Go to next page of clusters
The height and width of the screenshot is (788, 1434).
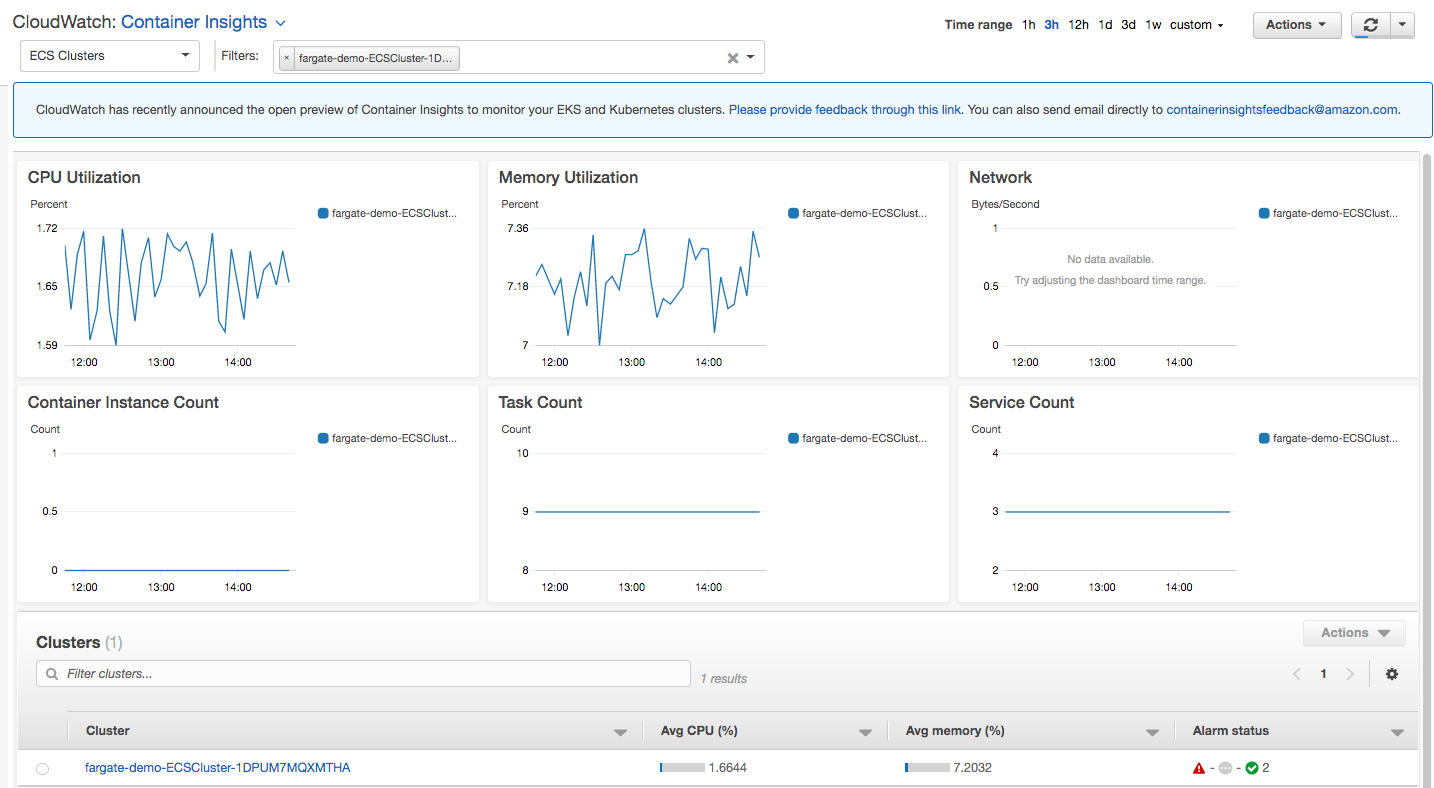1350,674
